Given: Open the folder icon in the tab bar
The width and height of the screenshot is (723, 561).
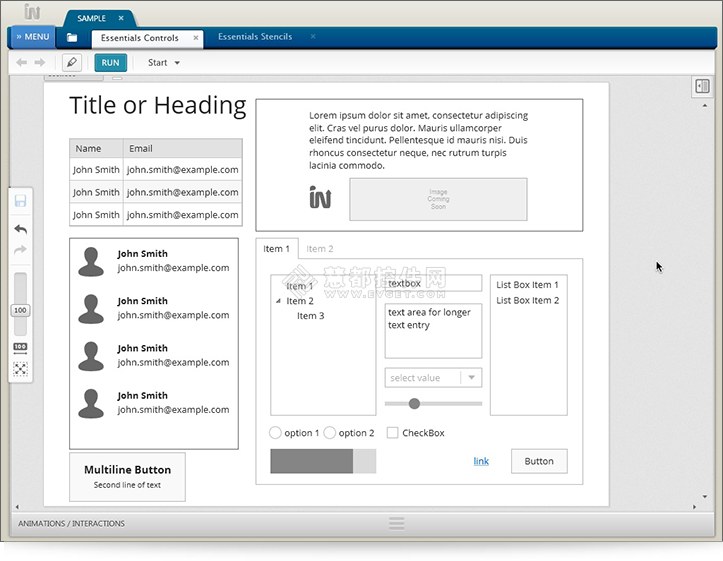Looking at the screenshot, I should 72,38.
